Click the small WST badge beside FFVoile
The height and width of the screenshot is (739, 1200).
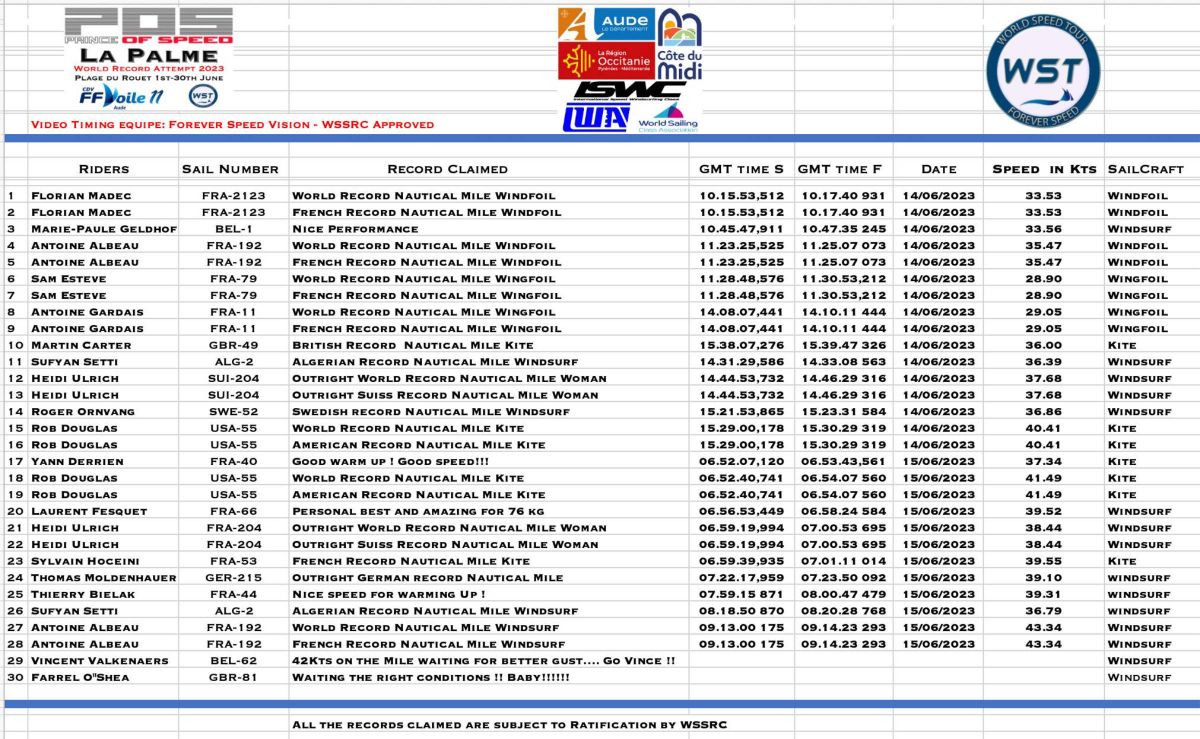tap(203, 96)
